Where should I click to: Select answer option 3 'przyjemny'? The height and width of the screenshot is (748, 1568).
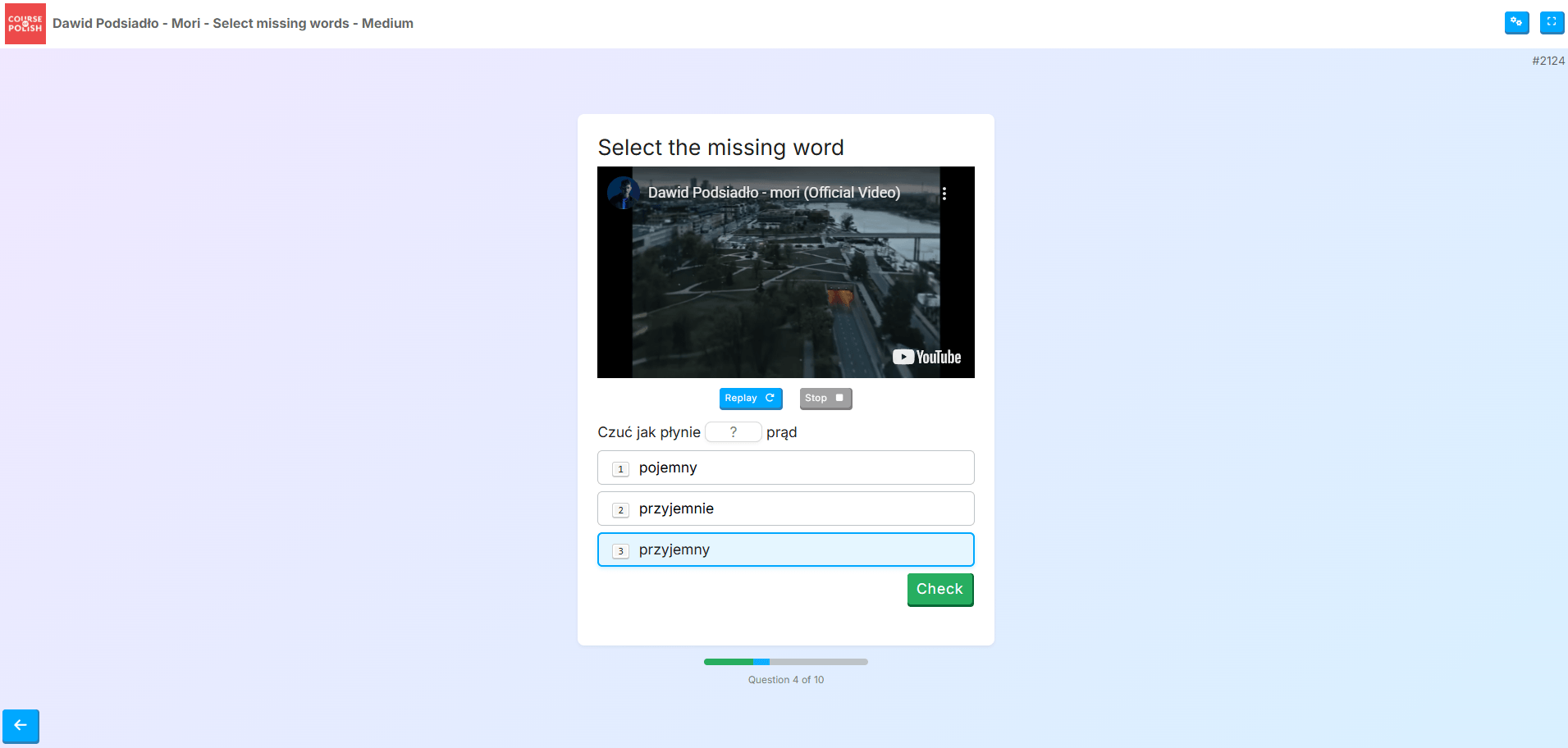[x=785, y=550]
